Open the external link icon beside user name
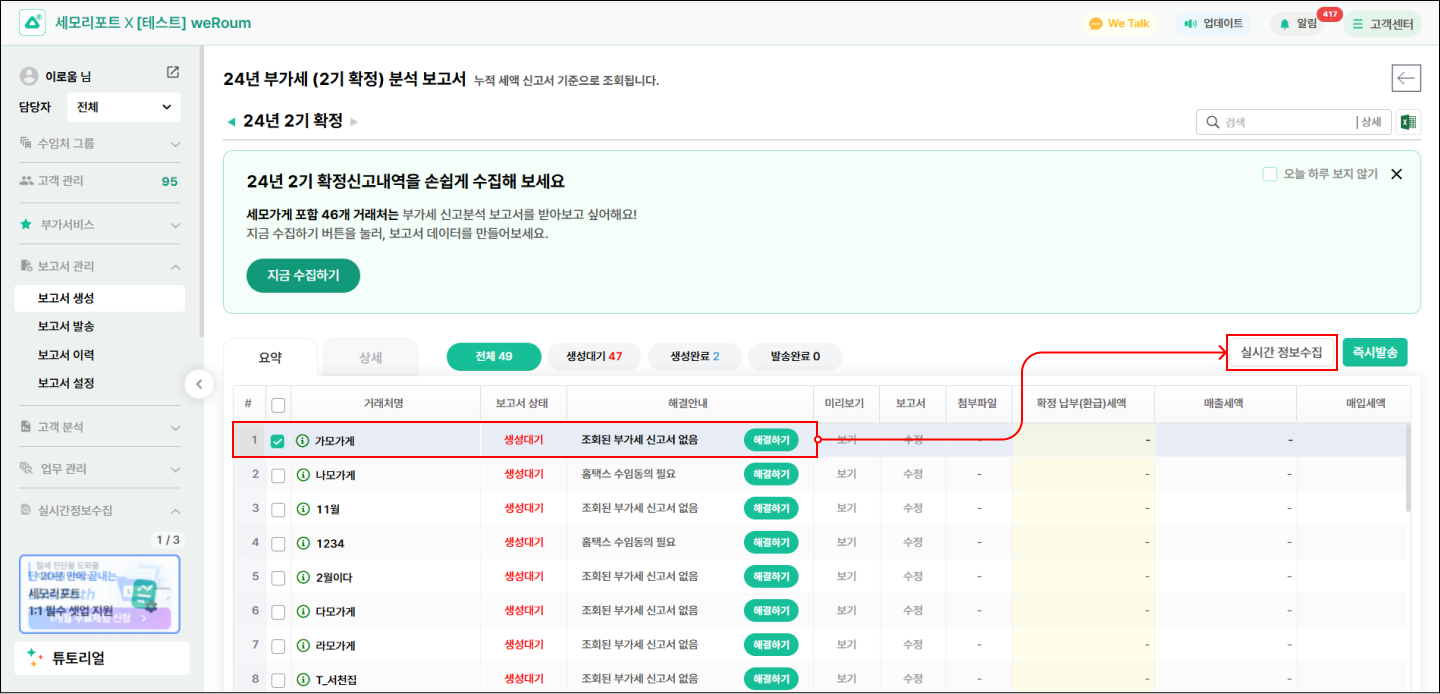The width and height of the screenshot is (1440, 694). (x=173, y=73)
